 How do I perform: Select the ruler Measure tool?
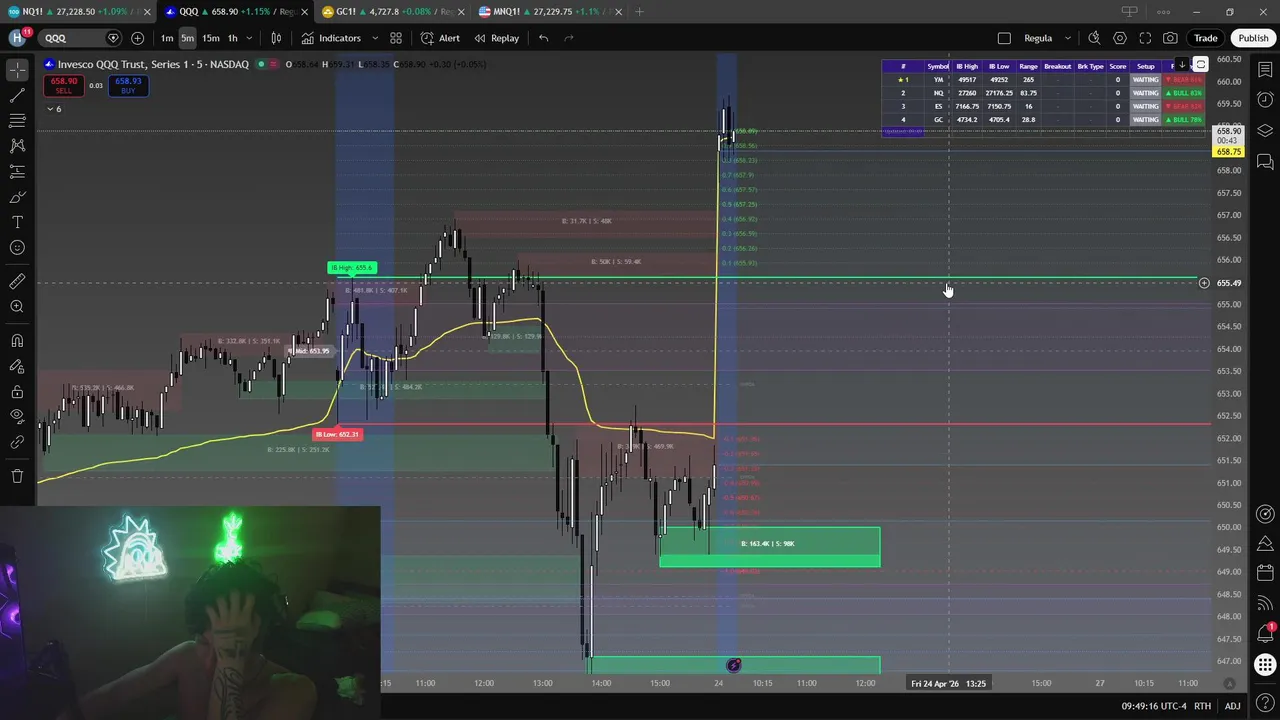click(17, 281)
